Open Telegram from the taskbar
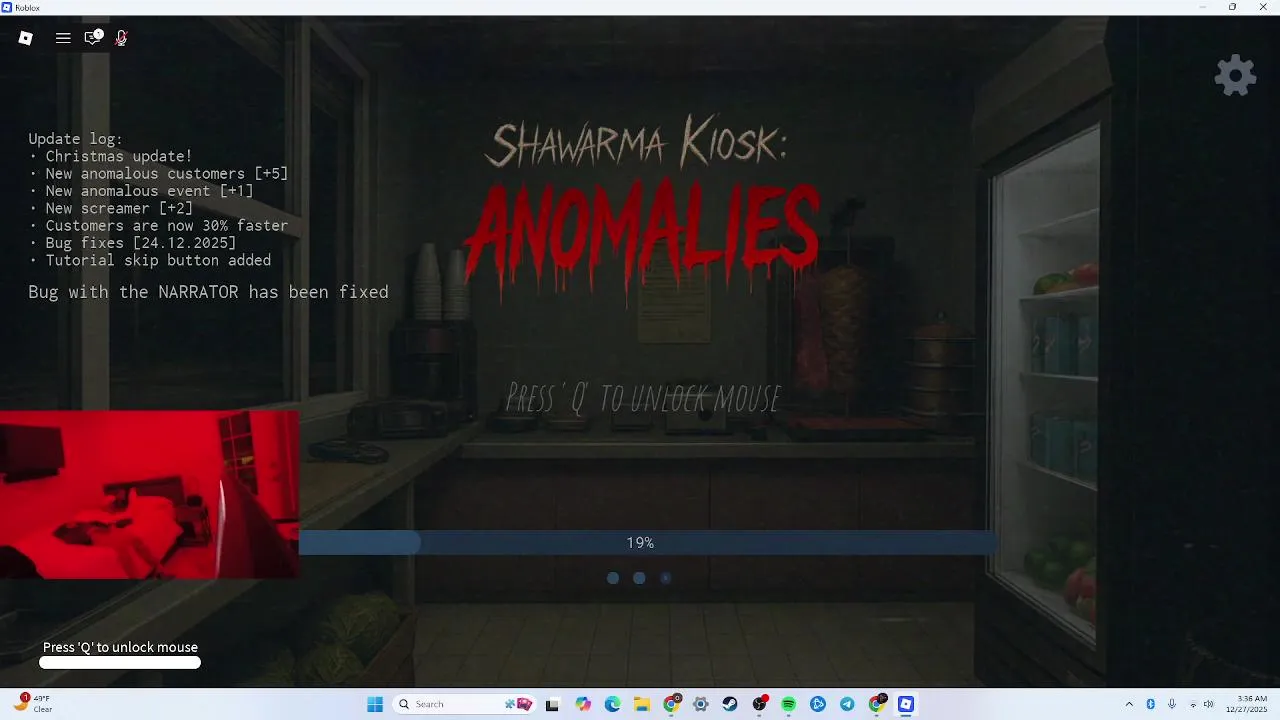The image size is (1280, 720). click(x=848, y=704)
